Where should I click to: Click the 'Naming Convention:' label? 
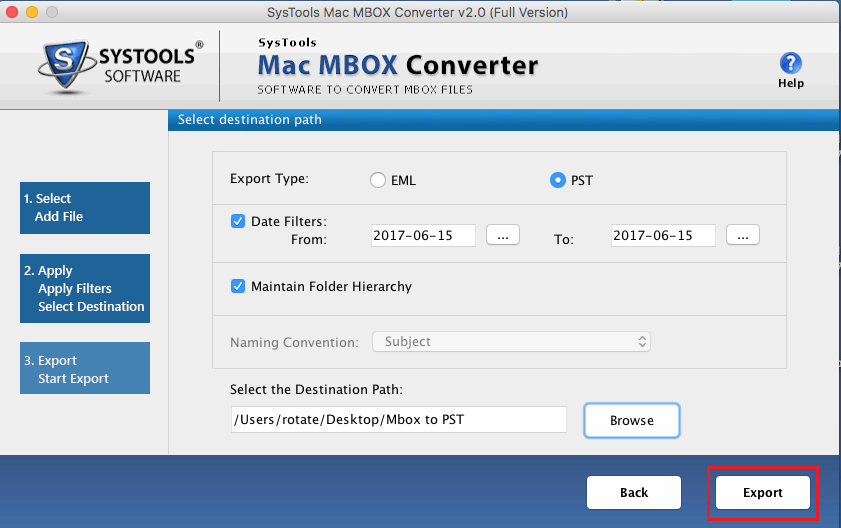(294, 342)
